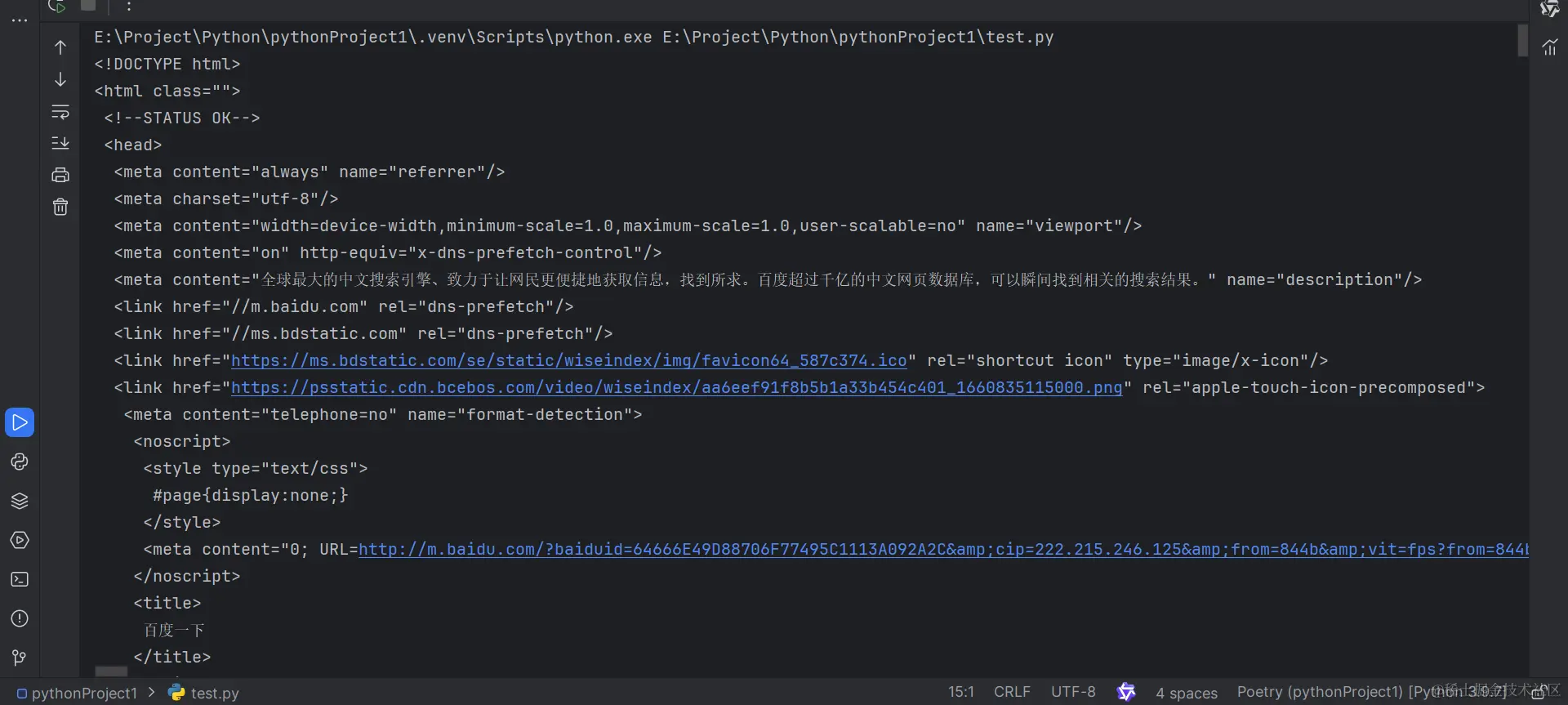Open the chart tool icon on right sidebar
Viewport: 1568px width, 705px height.
[x=1549, y=47]
